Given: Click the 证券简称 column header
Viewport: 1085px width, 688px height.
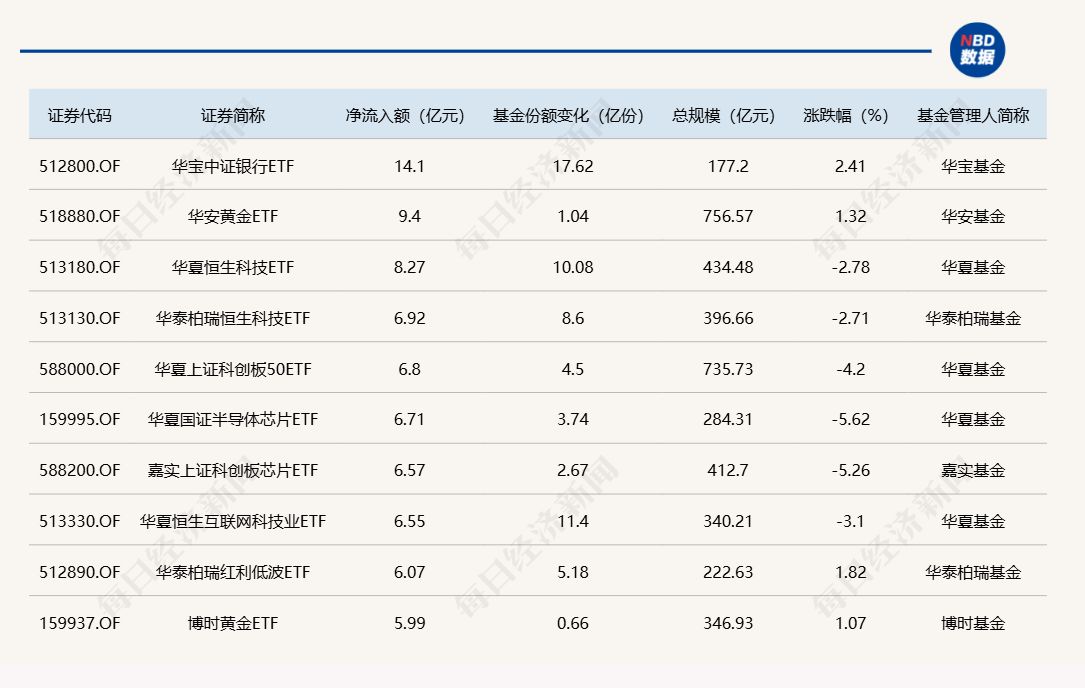Looking at the screenshot, I should (x=233, y=115).
